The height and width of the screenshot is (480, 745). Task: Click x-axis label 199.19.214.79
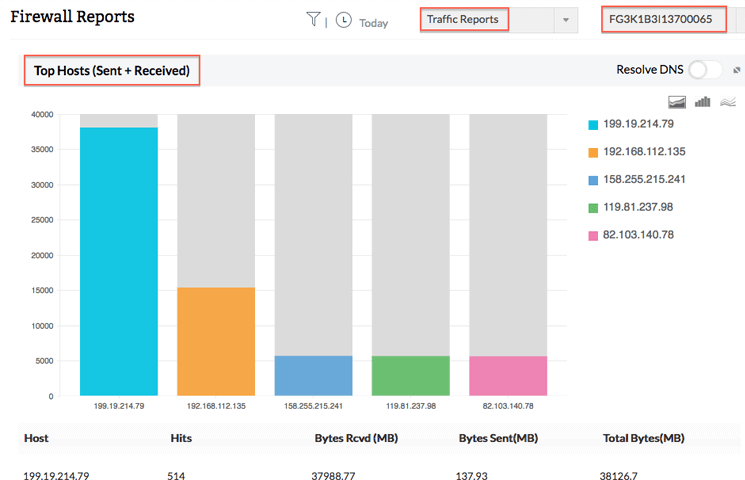(119, 406)
